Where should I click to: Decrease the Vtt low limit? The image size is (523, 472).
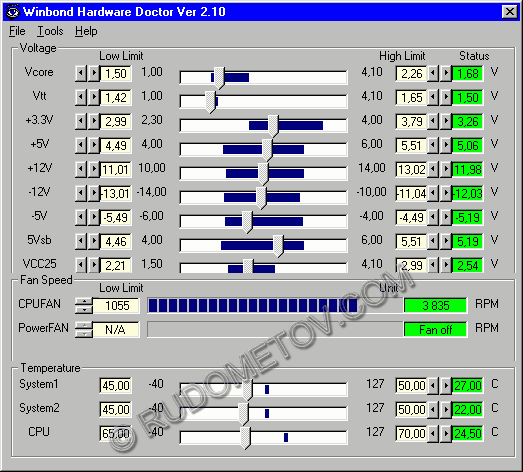[81, 97]
